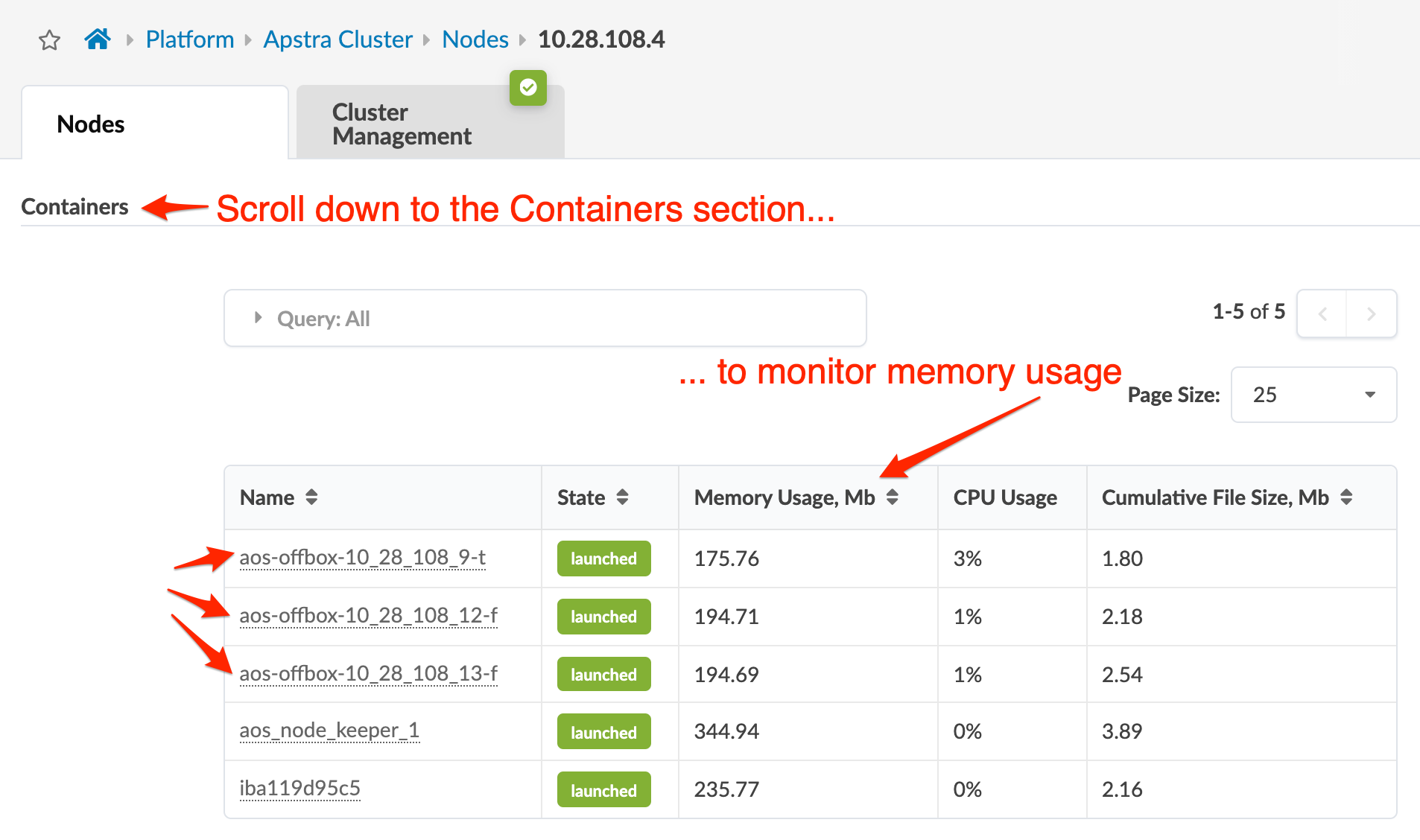Viewport: 1420px width, 840px height.
Task: Open container aos-offbox-10_28_108_13-f
Action: pos(369,674)
